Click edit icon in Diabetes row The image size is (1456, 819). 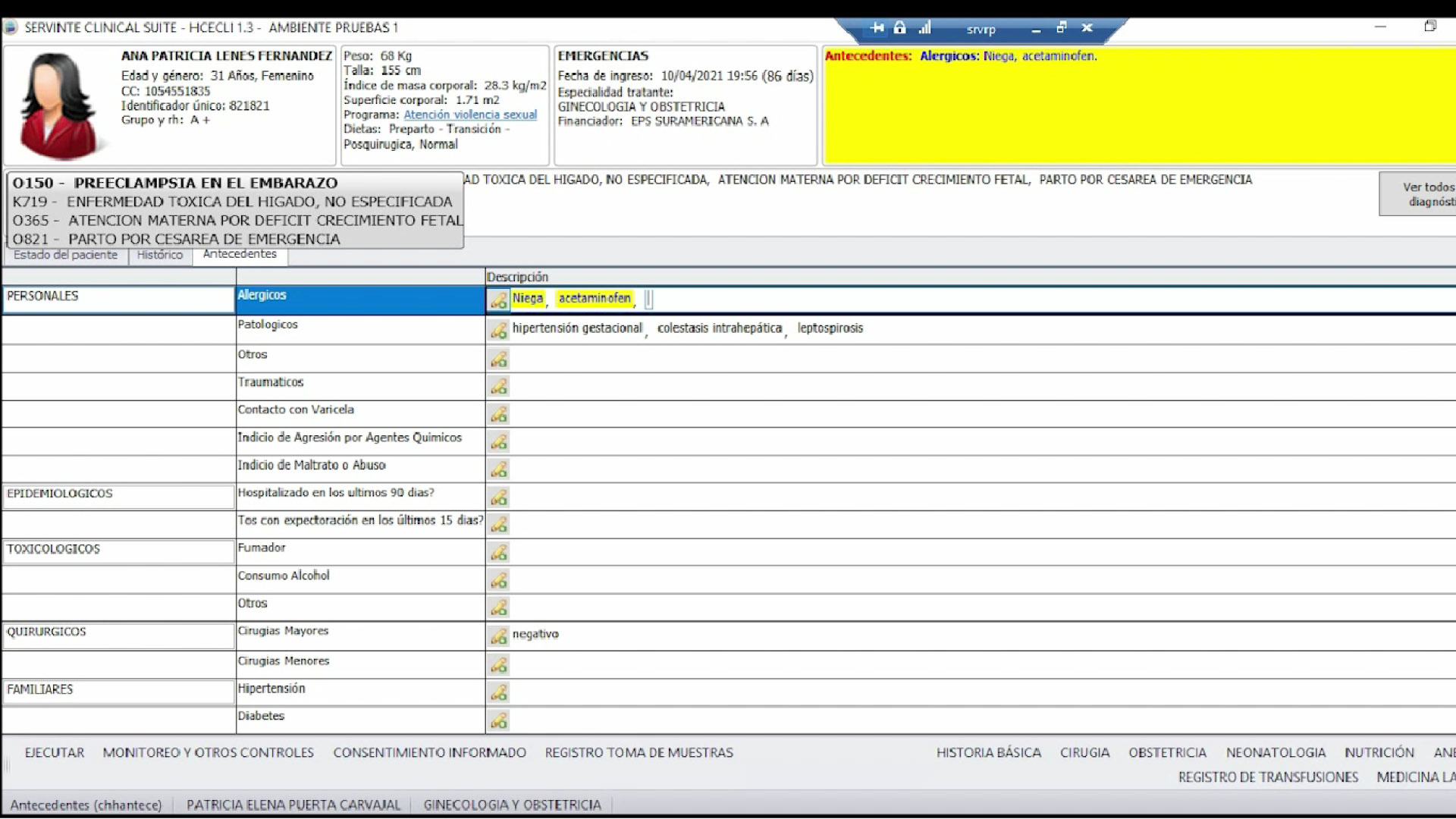pos(498,720)
